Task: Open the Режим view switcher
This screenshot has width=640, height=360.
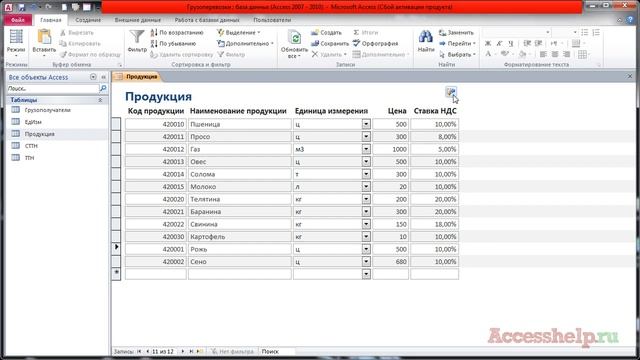Action: tap(16, 43)
